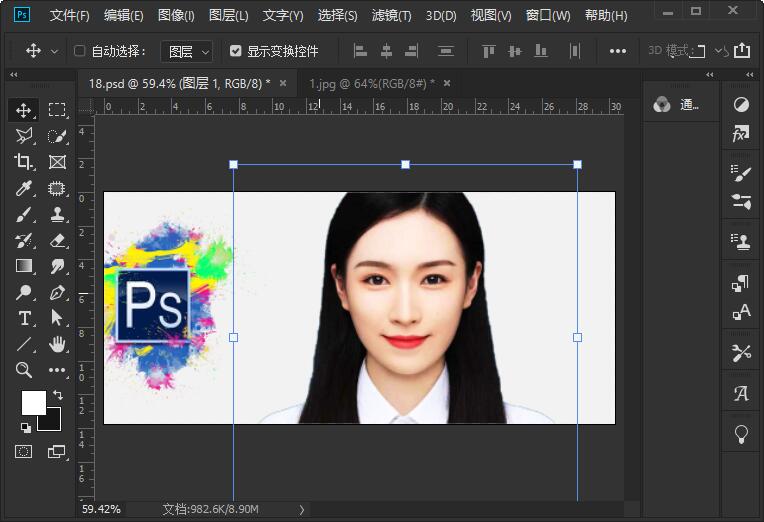Open the 滤镜(T) menu
Viewport: 764px width, 522px height.
pos(391,16)
